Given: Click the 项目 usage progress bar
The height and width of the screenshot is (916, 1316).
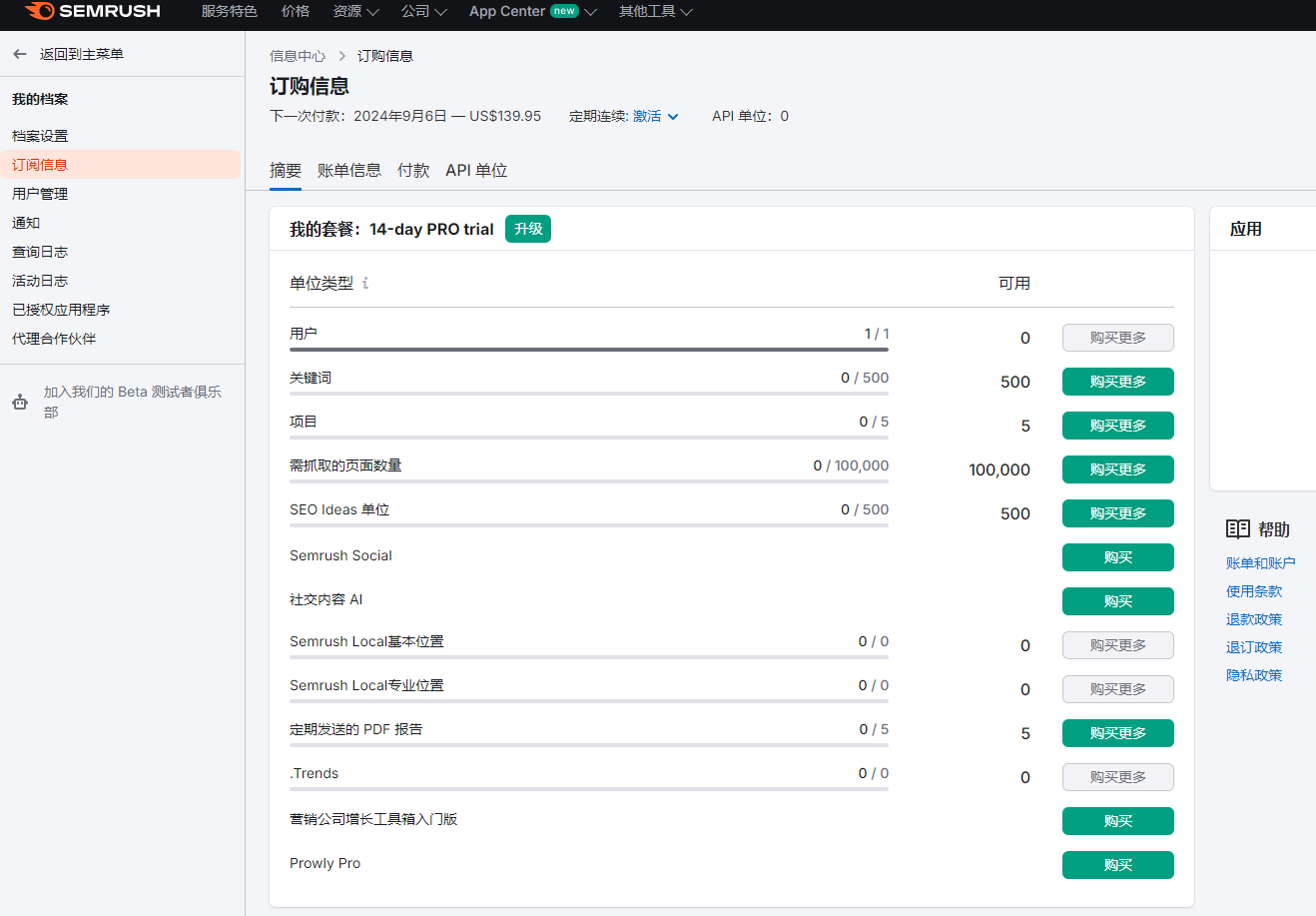Looking at the screenshot, I should (x=589, y=438).
